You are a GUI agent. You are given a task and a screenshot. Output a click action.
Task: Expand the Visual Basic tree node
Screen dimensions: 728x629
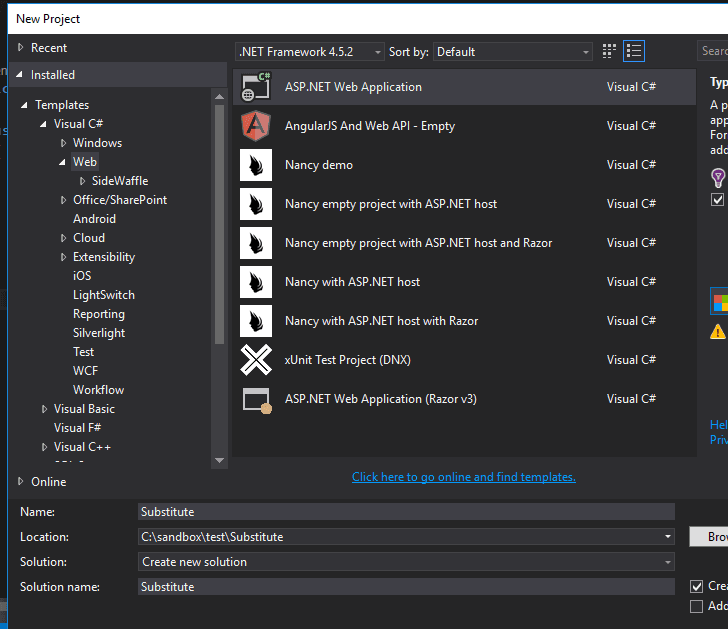pos(44,409)
